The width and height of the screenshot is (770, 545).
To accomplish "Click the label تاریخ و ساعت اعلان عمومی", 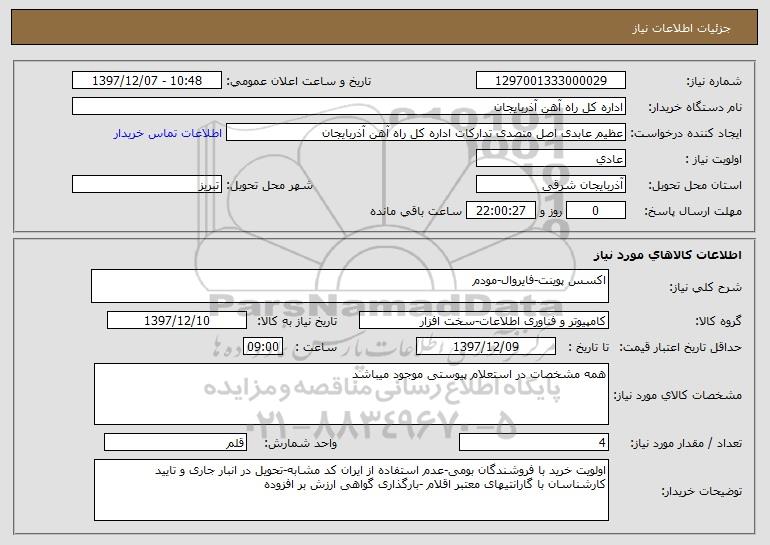I will point(299,81).
